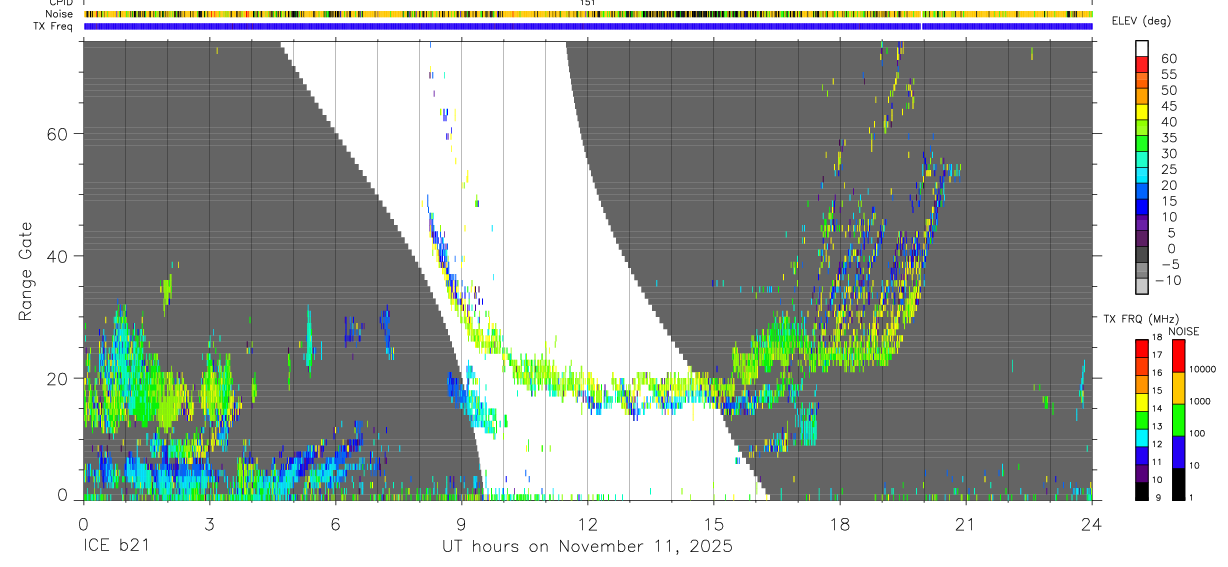Click the red segment of ELEV color bar
Screen dimensions: 1228x567
pos(1142,64)
